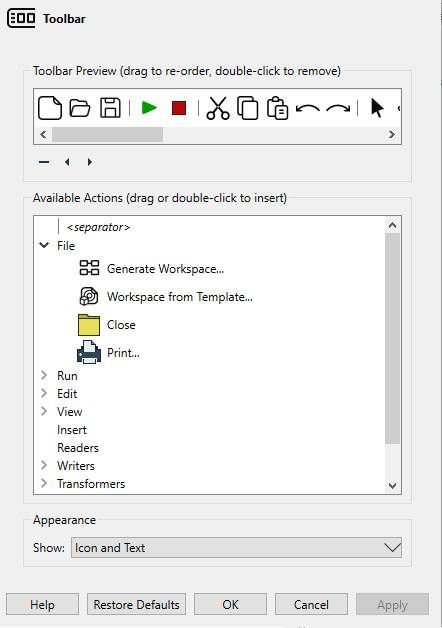442x628 pixels.
Task: Click the Save floppy disk icon
Action: pyautogui.click(x=110, y=108)
